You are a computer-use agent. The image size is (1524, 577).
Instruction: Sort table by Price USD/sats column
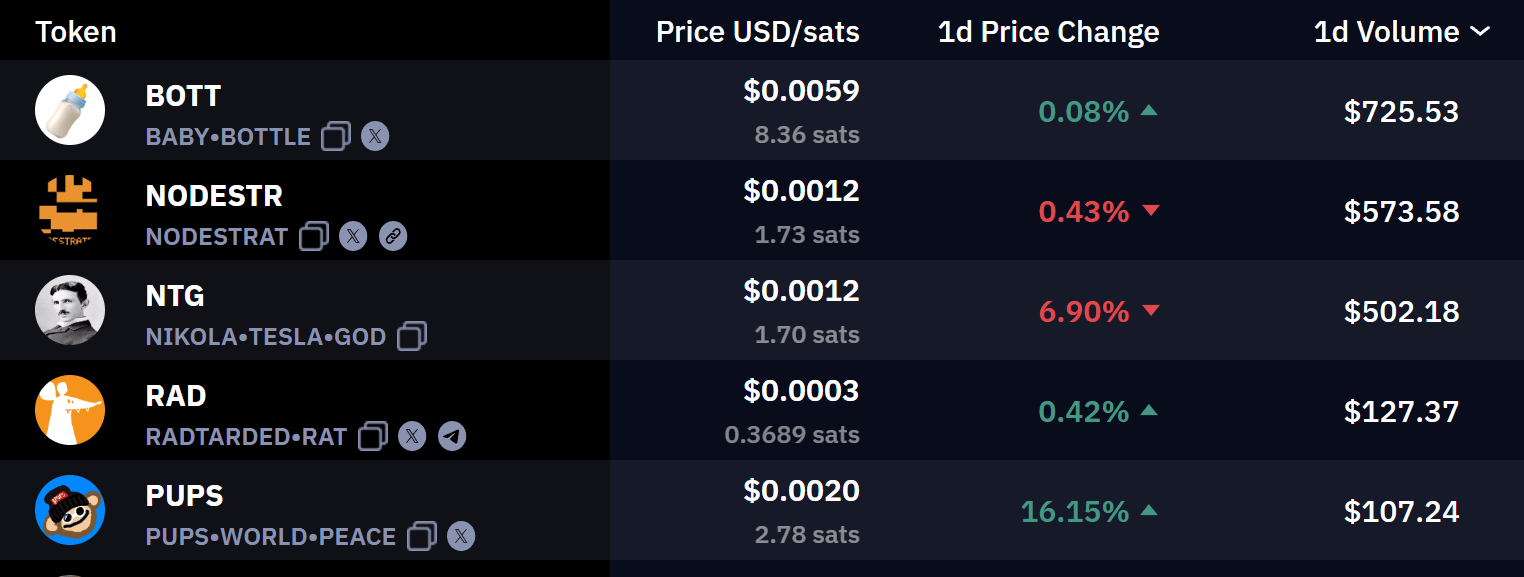757,32
